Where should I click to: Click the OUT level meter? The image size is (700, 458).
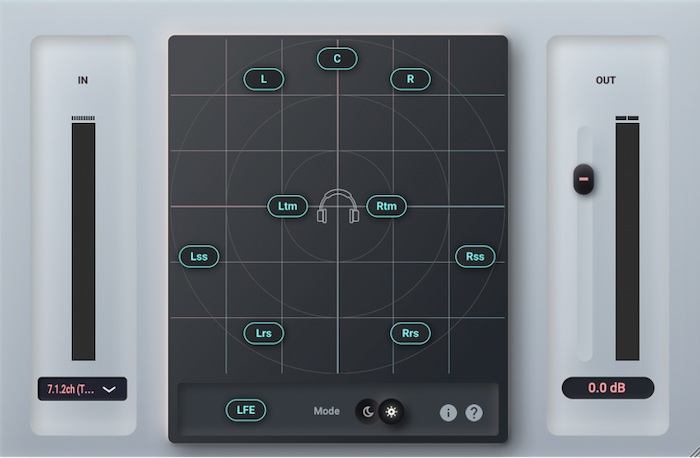pyautogui.click(x=627, y=240)
